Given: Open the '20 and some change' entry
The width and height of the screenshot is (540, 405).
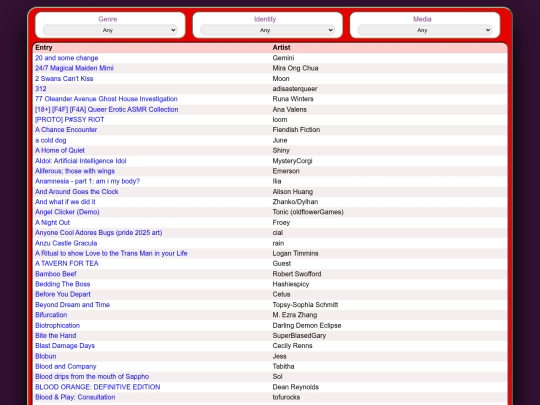Looking at the screenshot, I should tap(66, 58).
